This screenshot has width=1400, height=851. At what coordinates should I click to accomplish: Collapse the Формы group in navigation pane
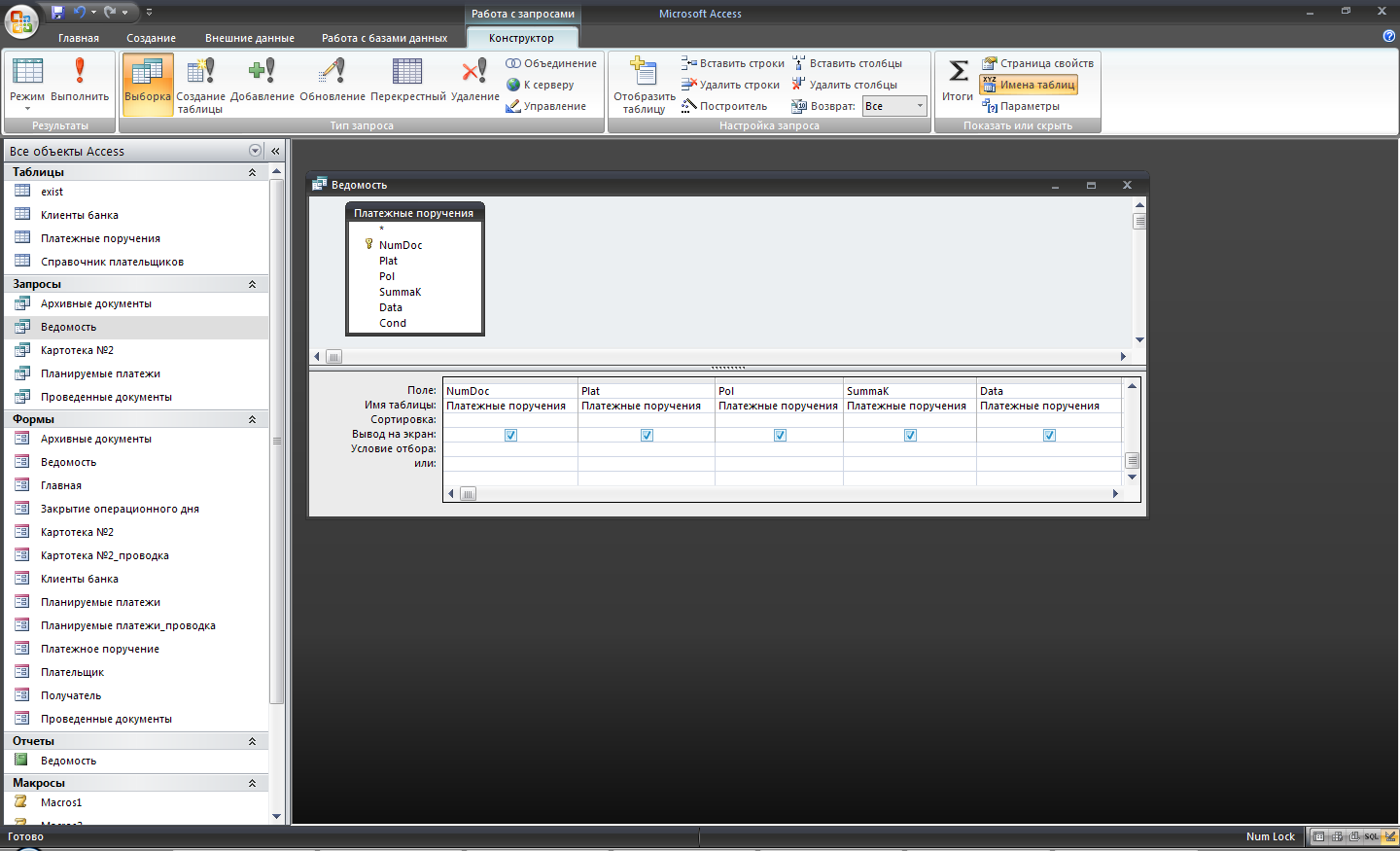click(x=252, y=419)
